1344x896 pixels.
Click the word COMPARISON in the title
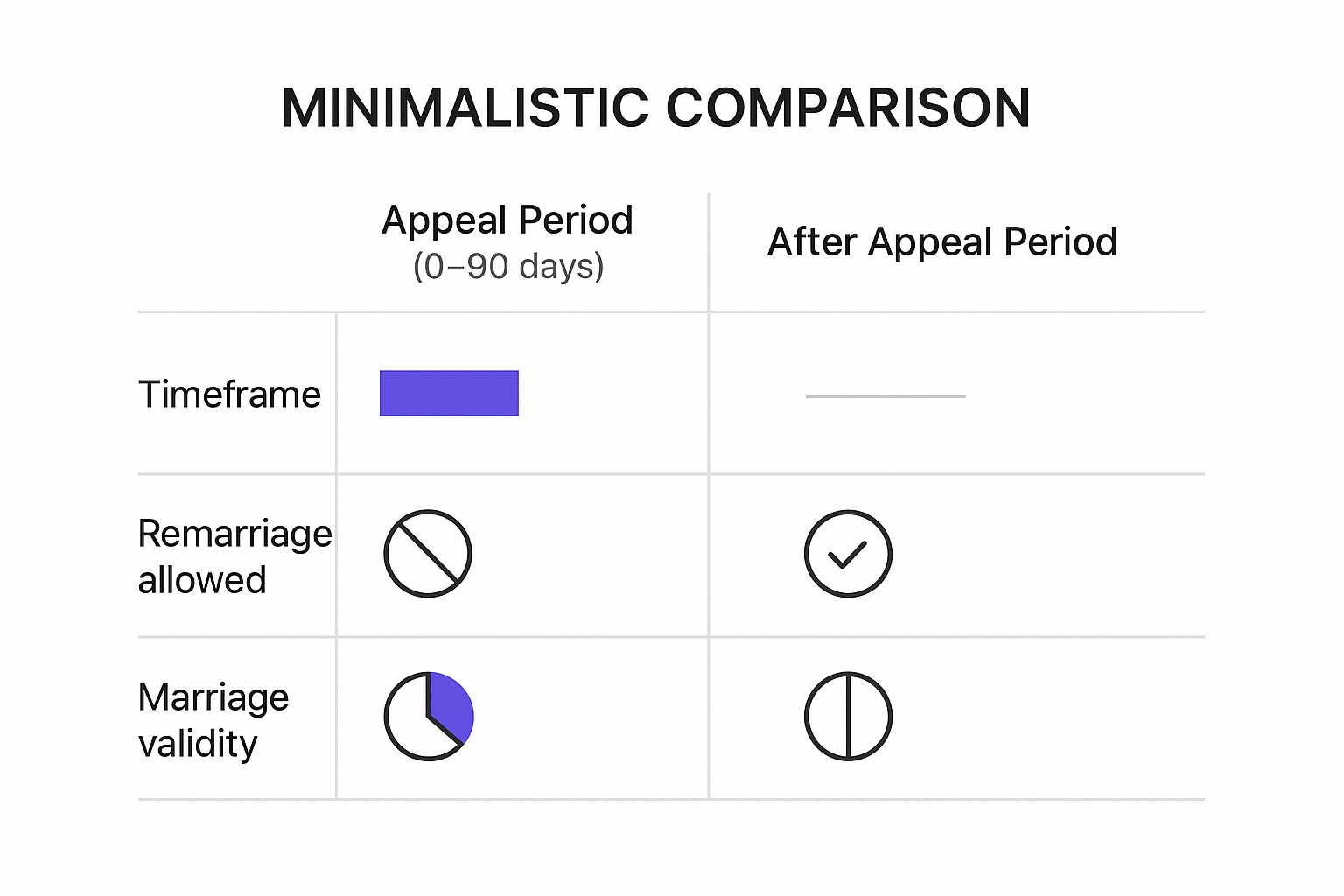[847, 108]
